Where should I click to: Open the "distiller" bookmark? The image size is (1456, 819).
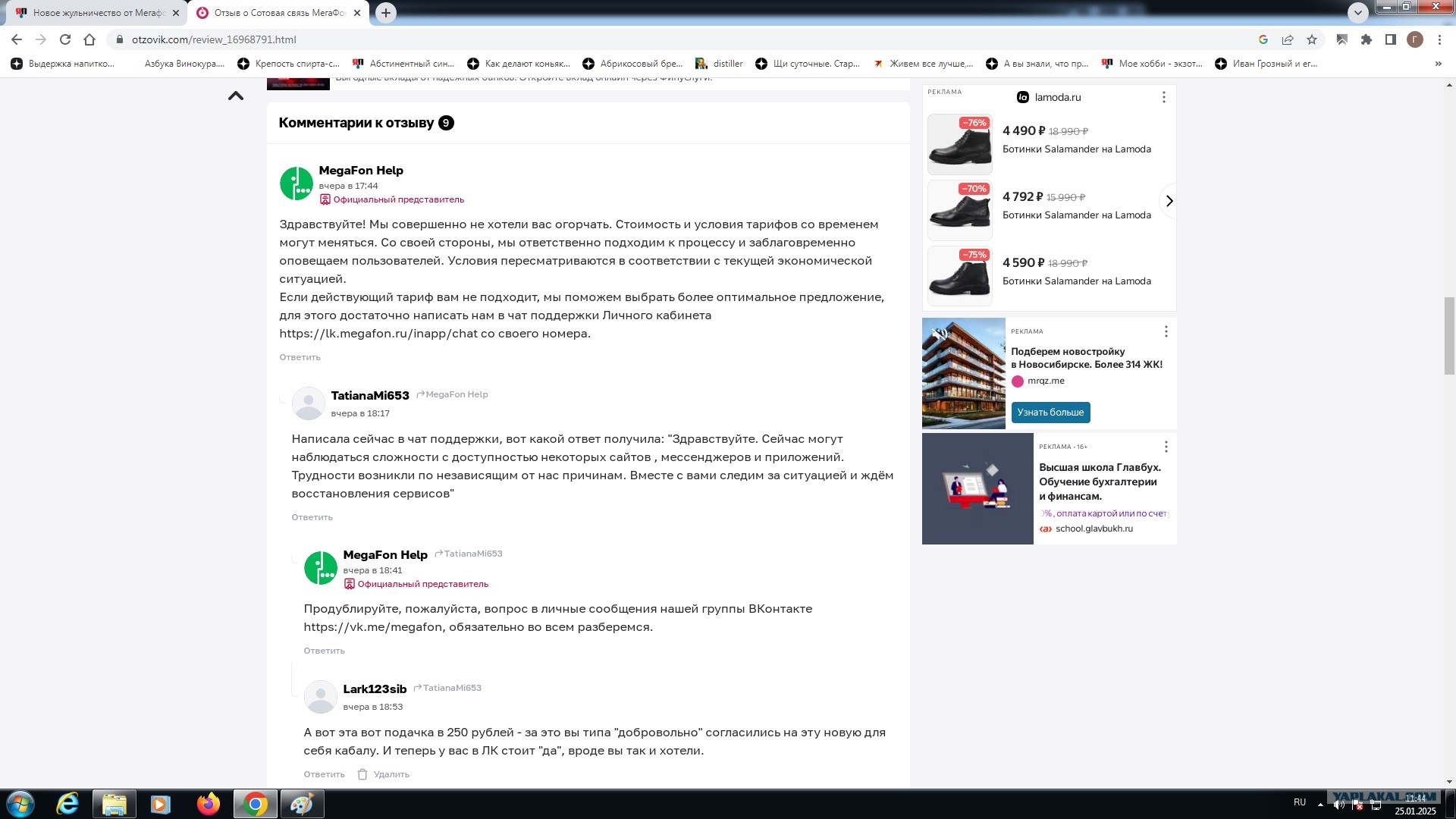(x=720, y=64)
